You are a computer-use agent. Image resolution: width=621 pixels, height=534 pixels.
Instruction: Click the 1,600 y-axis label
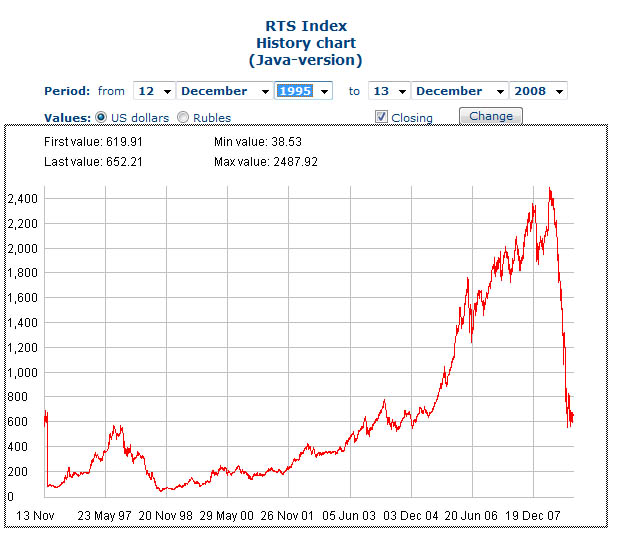(23, 298)
